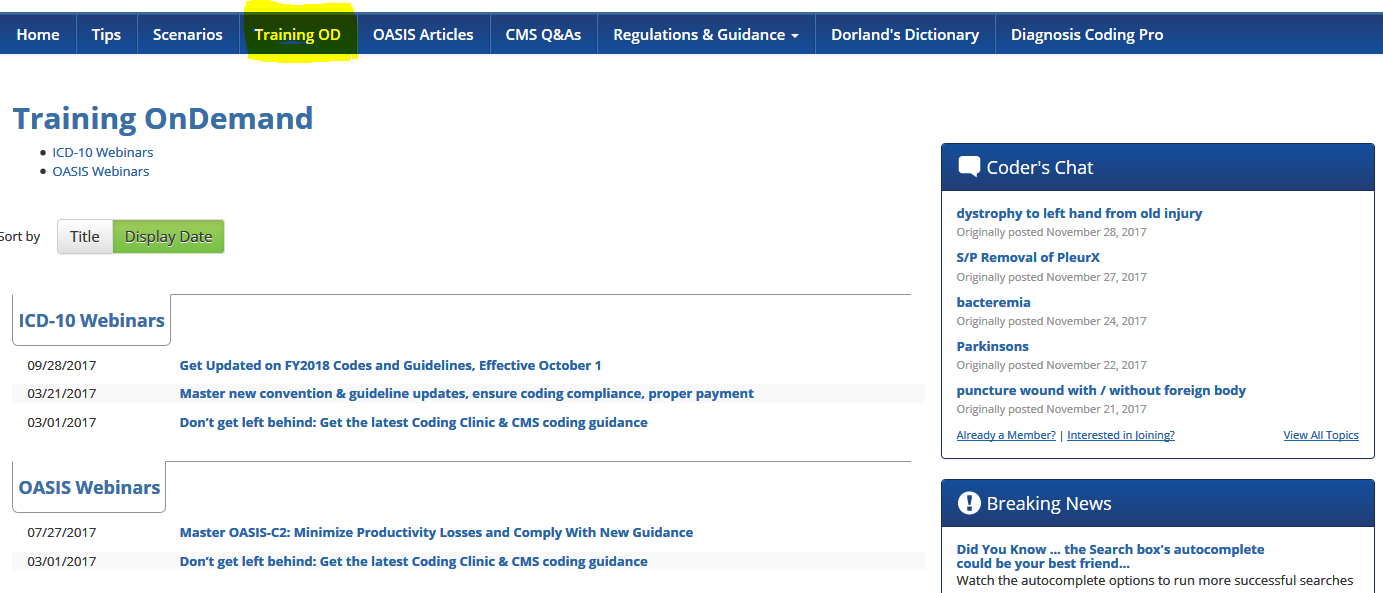Go to the Training OD tab
1383x593 pixels.
[297, 34]
